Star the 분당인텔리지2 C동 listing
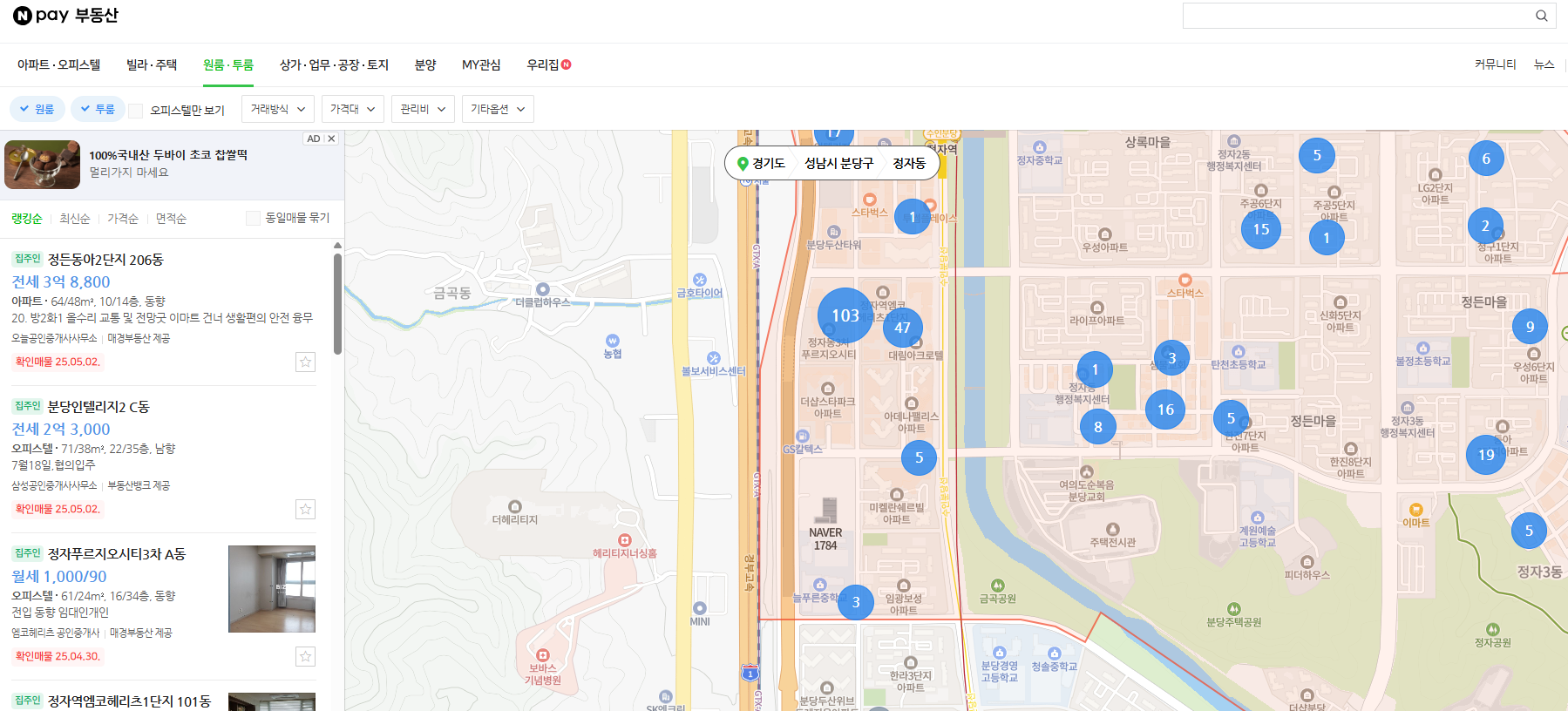 point(305,509)
